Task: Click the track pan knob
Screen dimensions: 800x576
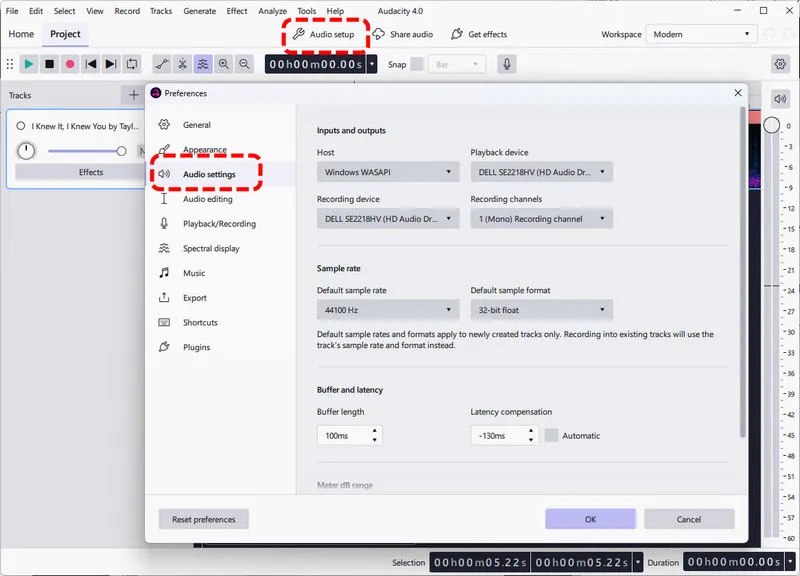Action: (x=26, y=151)
